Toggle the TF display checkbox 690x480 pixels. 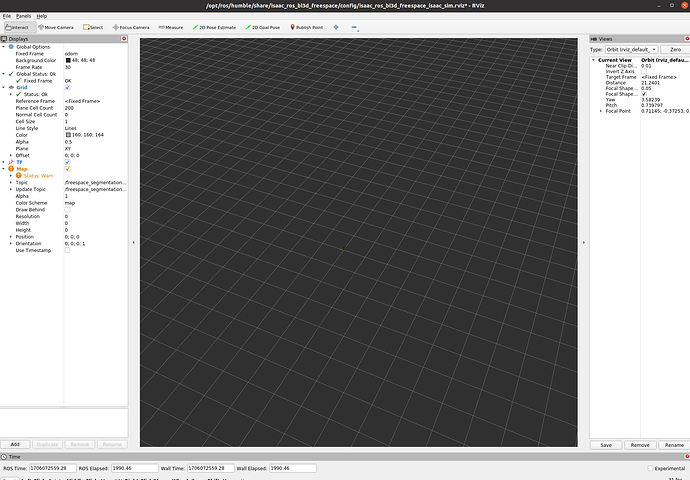point(68,162)
